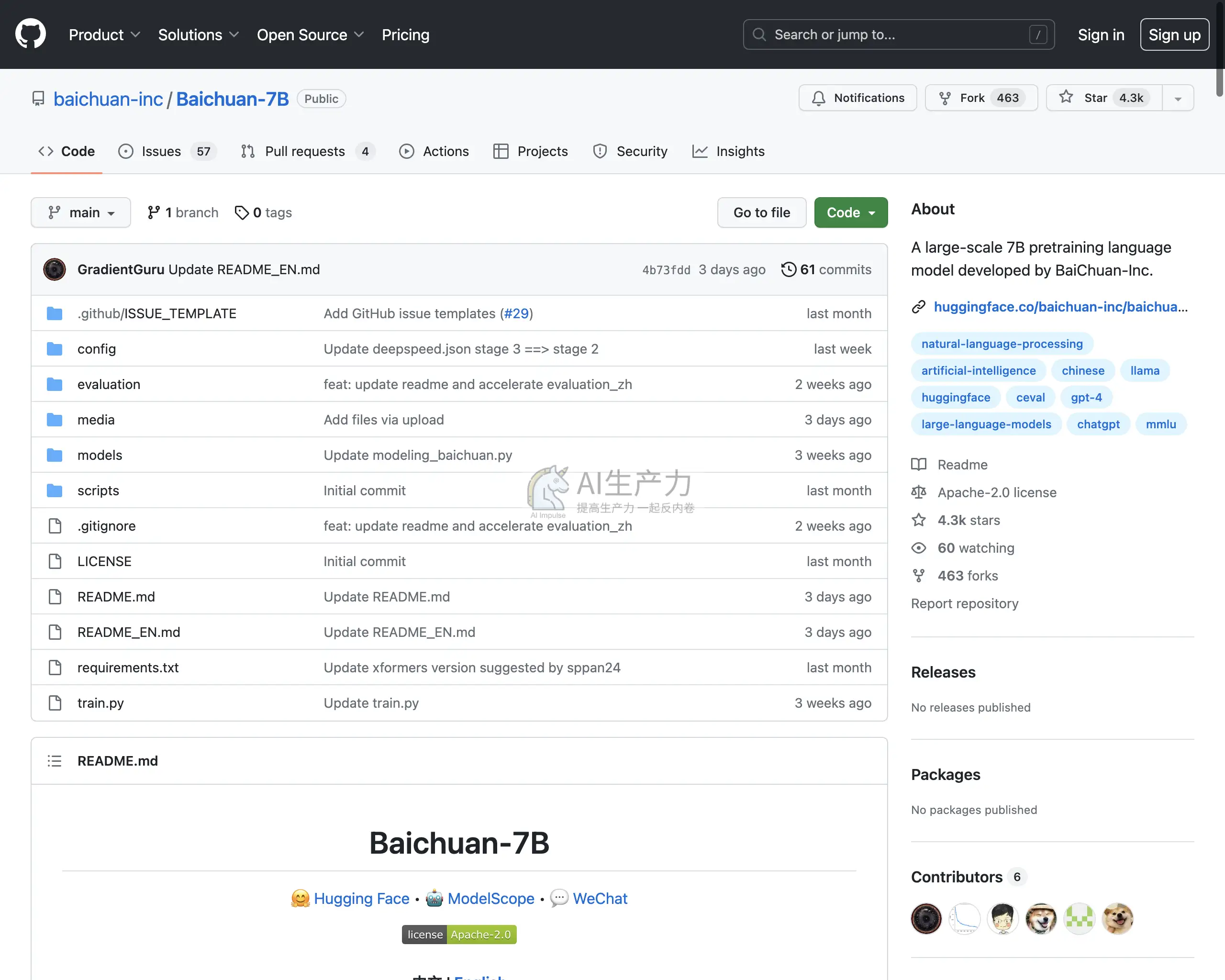Image resolution: width=1225 pixels, height=980 pixels.
Task: Open the GitHub home logo
Action: 31,34
